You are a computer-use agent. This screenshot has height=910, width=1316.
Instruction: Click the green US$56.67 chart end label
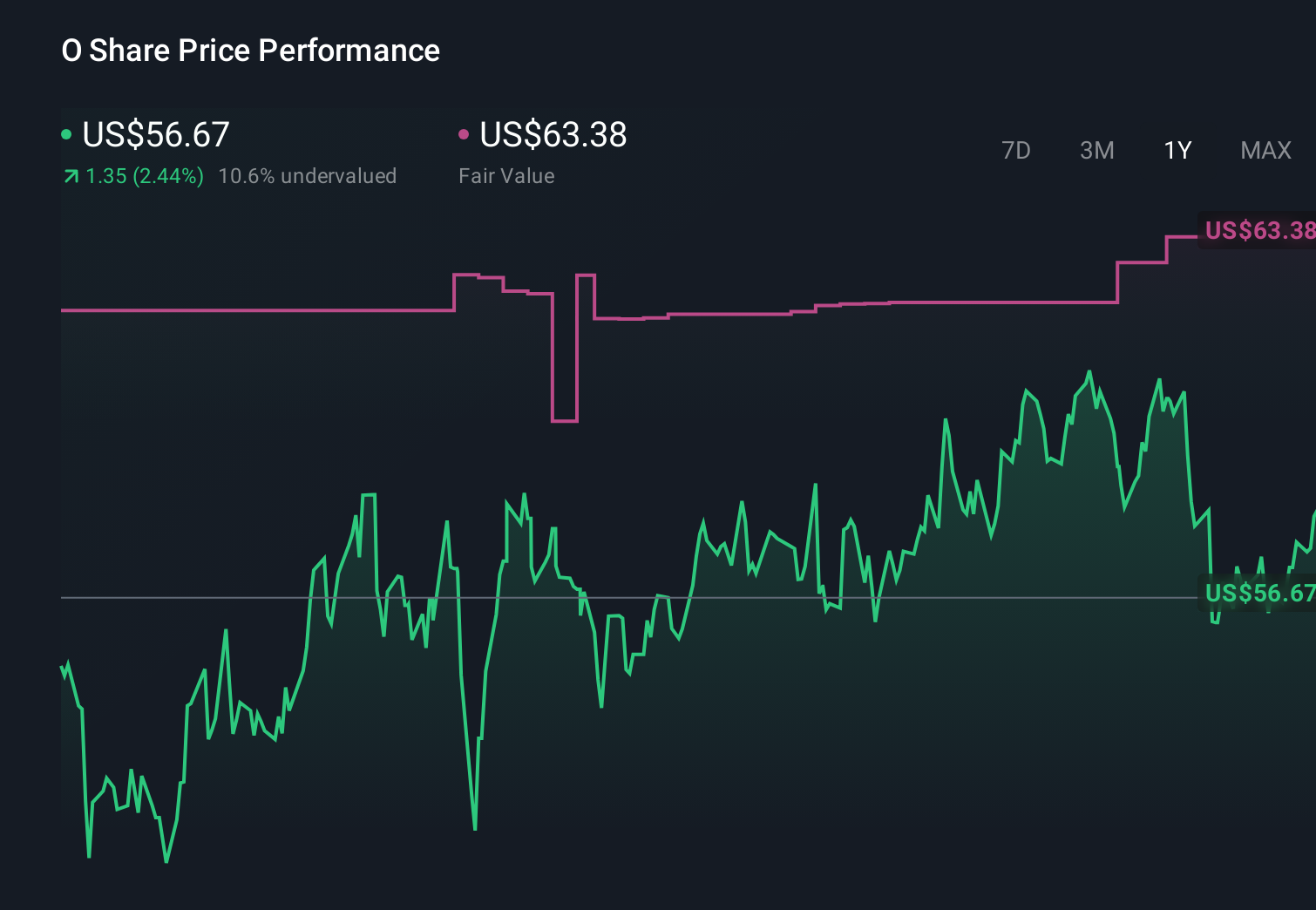click(x=1258, y=594)
